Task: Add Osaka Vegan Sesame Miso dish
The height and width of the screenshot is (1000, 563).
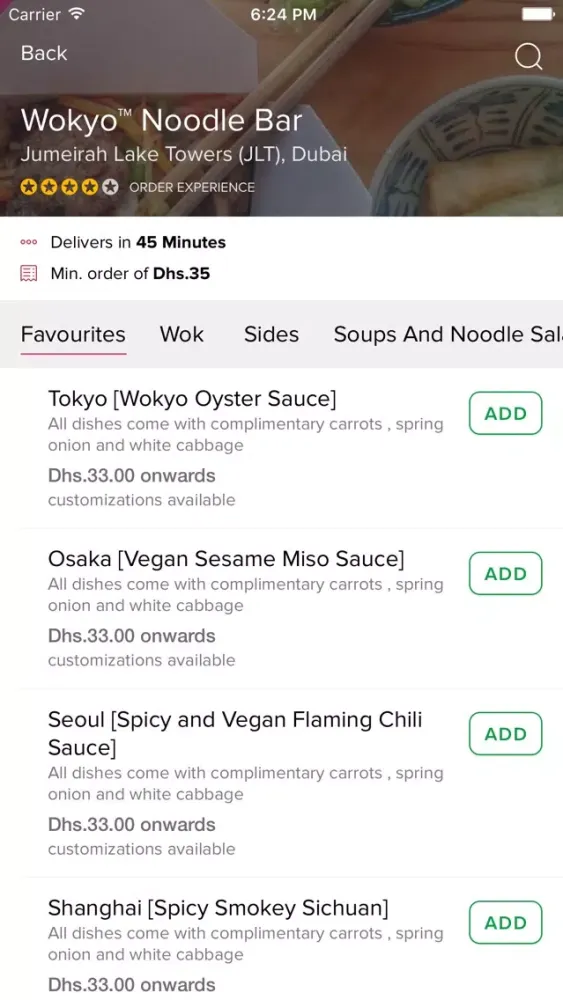Action: click(506, 573)
